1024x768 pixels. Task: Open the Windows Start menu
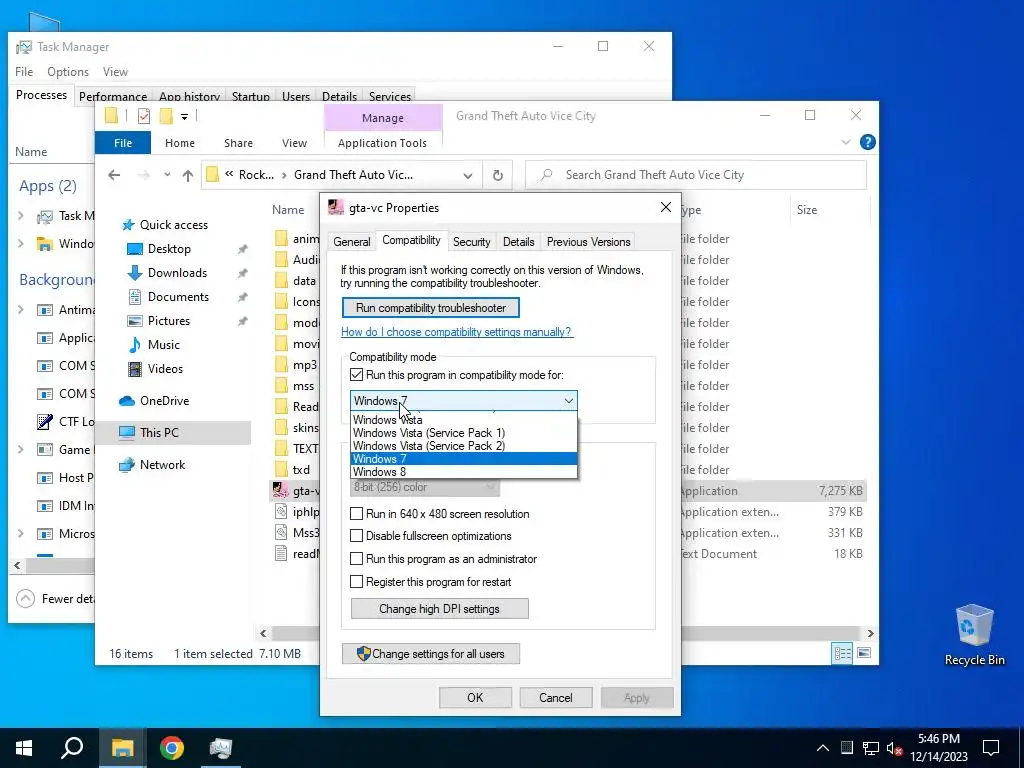tap(24, 748)
